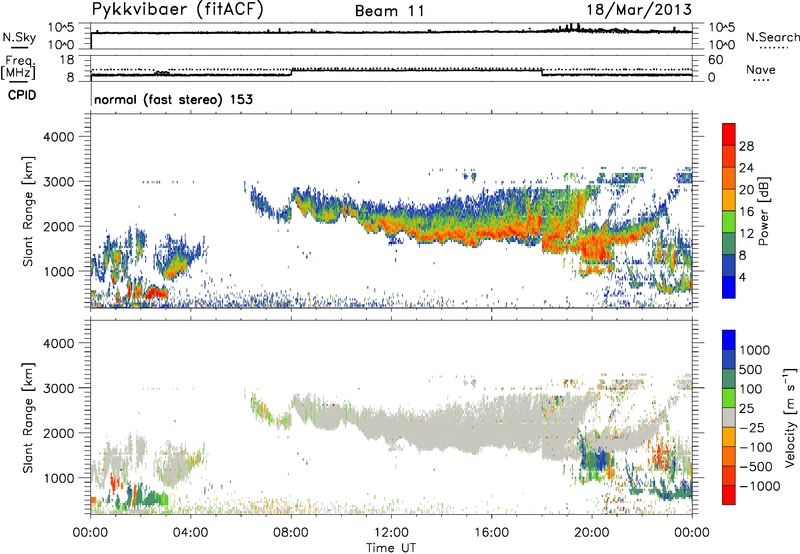Click the Slant Range label of velocity panel
Image resolution: width=800 pixels, height=554 pixels.
pos(28,418)
